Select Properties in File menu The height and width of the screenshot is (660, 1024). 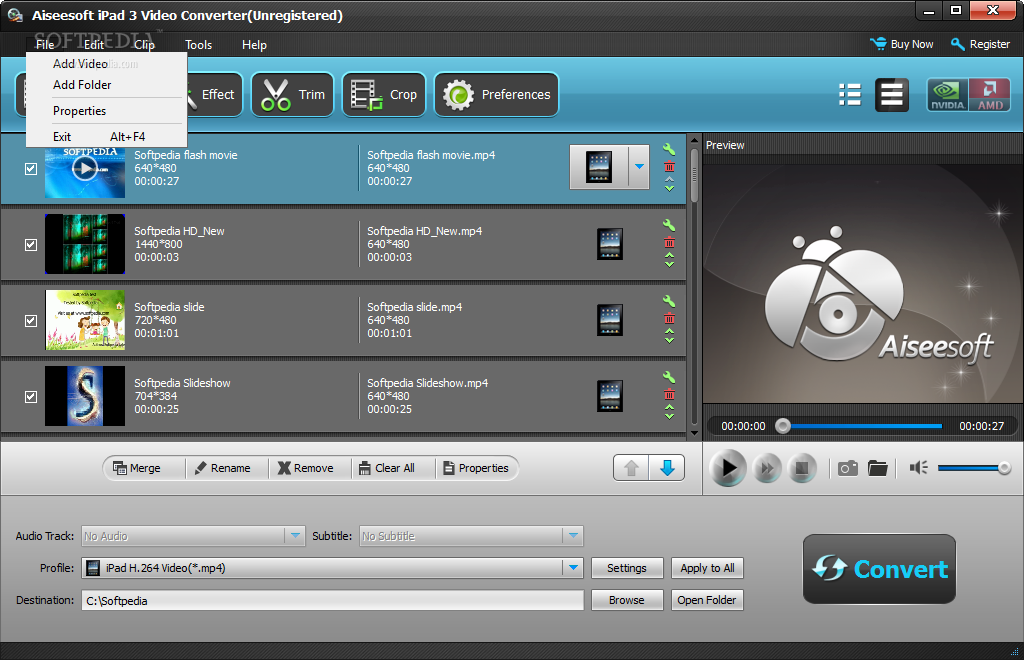[x=106, y=111]
